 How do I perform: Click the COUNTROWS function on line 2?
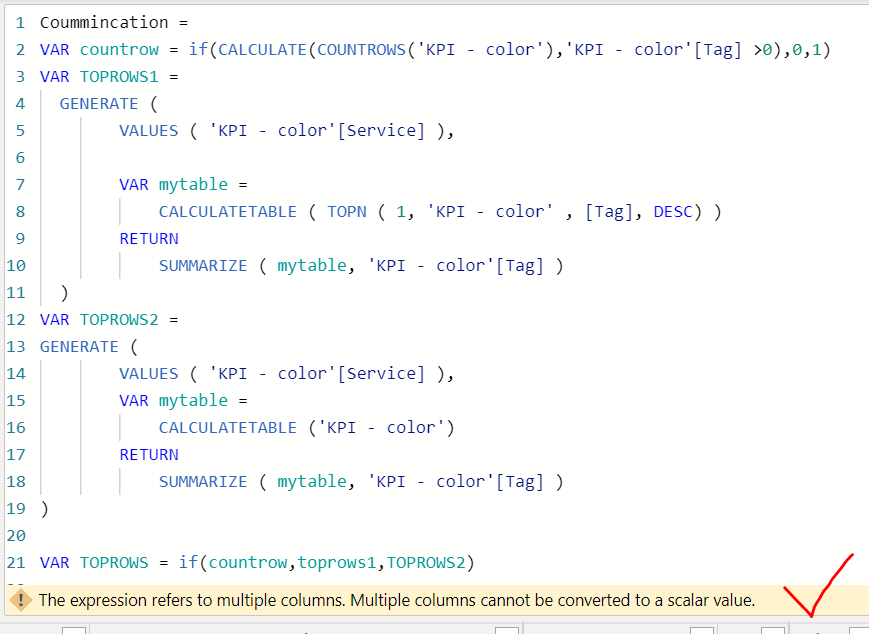click(x=361, y=49)
